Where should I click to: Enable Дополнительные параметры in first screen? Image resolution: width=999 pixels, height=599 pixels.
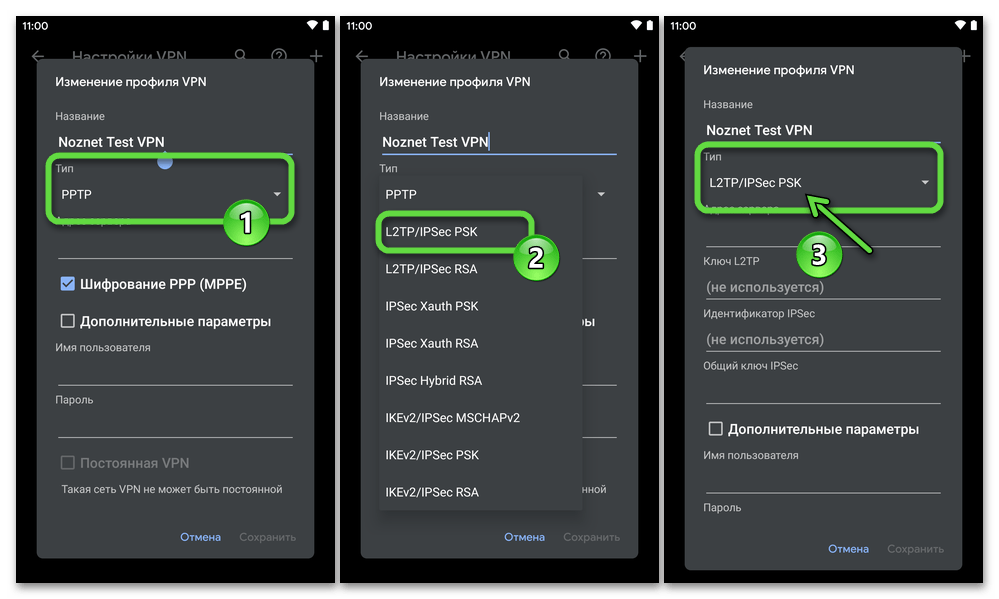(x=68, y=321)
